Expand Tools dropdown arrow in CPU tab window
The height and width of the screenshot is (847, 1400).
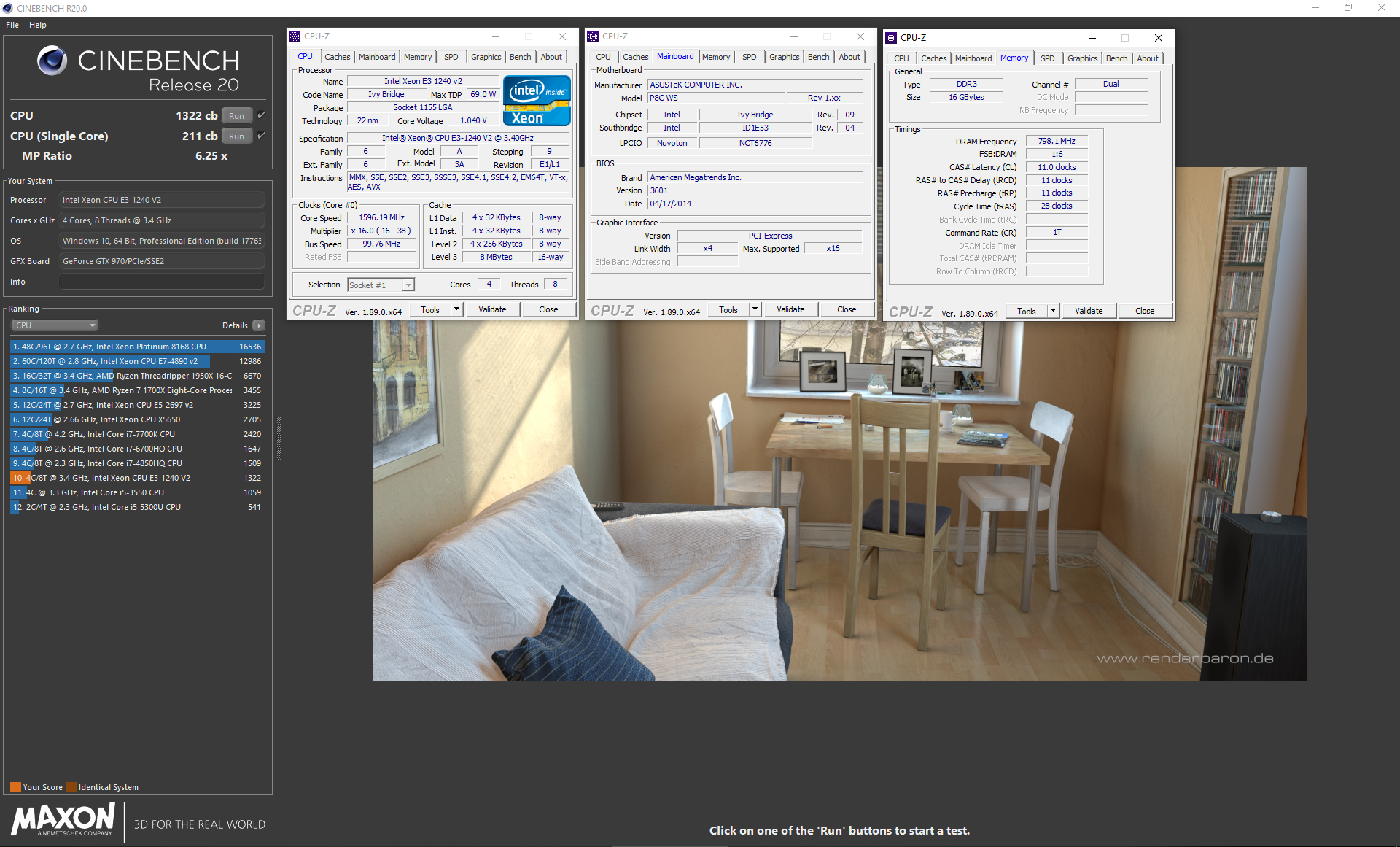tap(456, 309)
